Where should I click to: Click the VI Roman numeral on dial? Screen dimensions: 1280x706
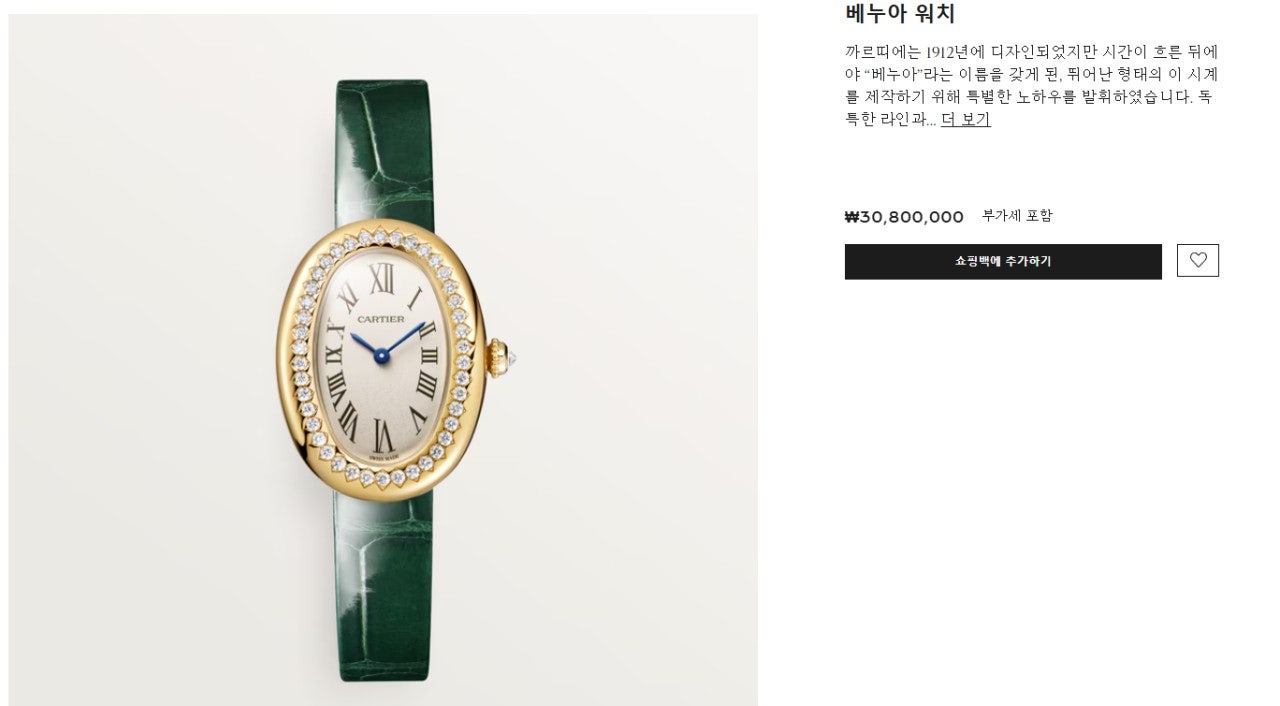click(x=383, y=436)
